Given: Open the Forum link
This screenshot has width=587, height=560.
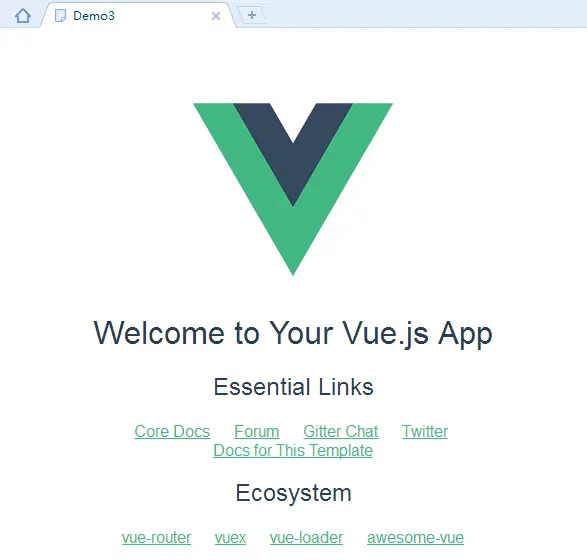Looking at the screenshot, I should coord(256,431).
